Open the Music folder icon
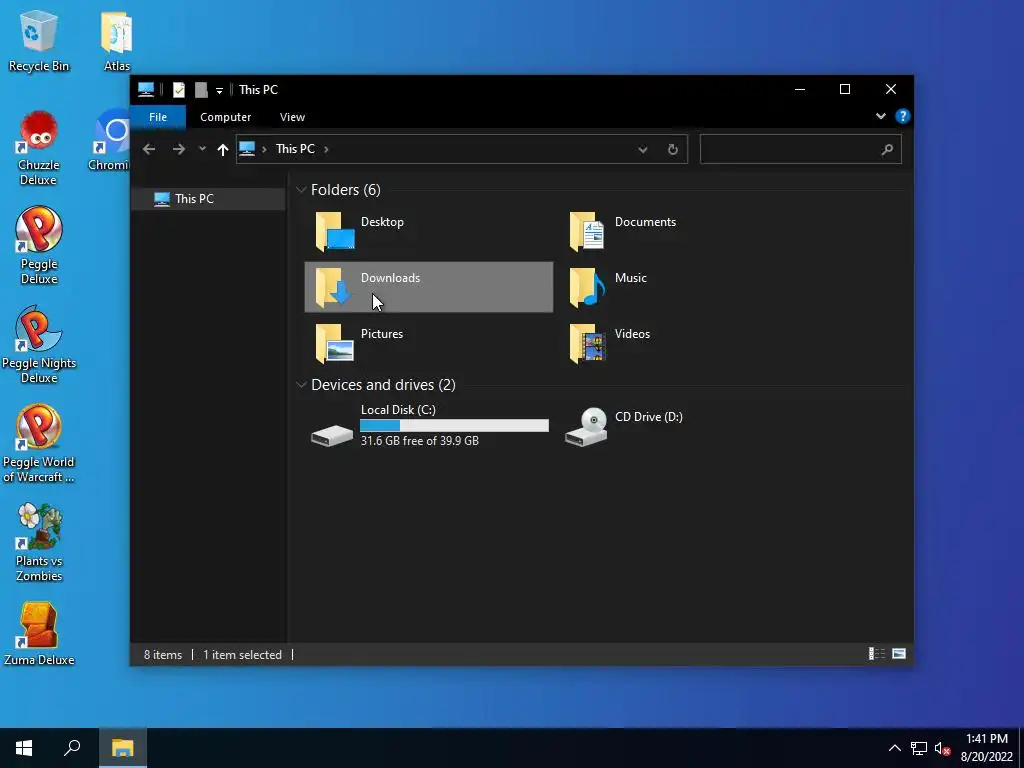Screen dimensions: 1024x768 [586, 287]
